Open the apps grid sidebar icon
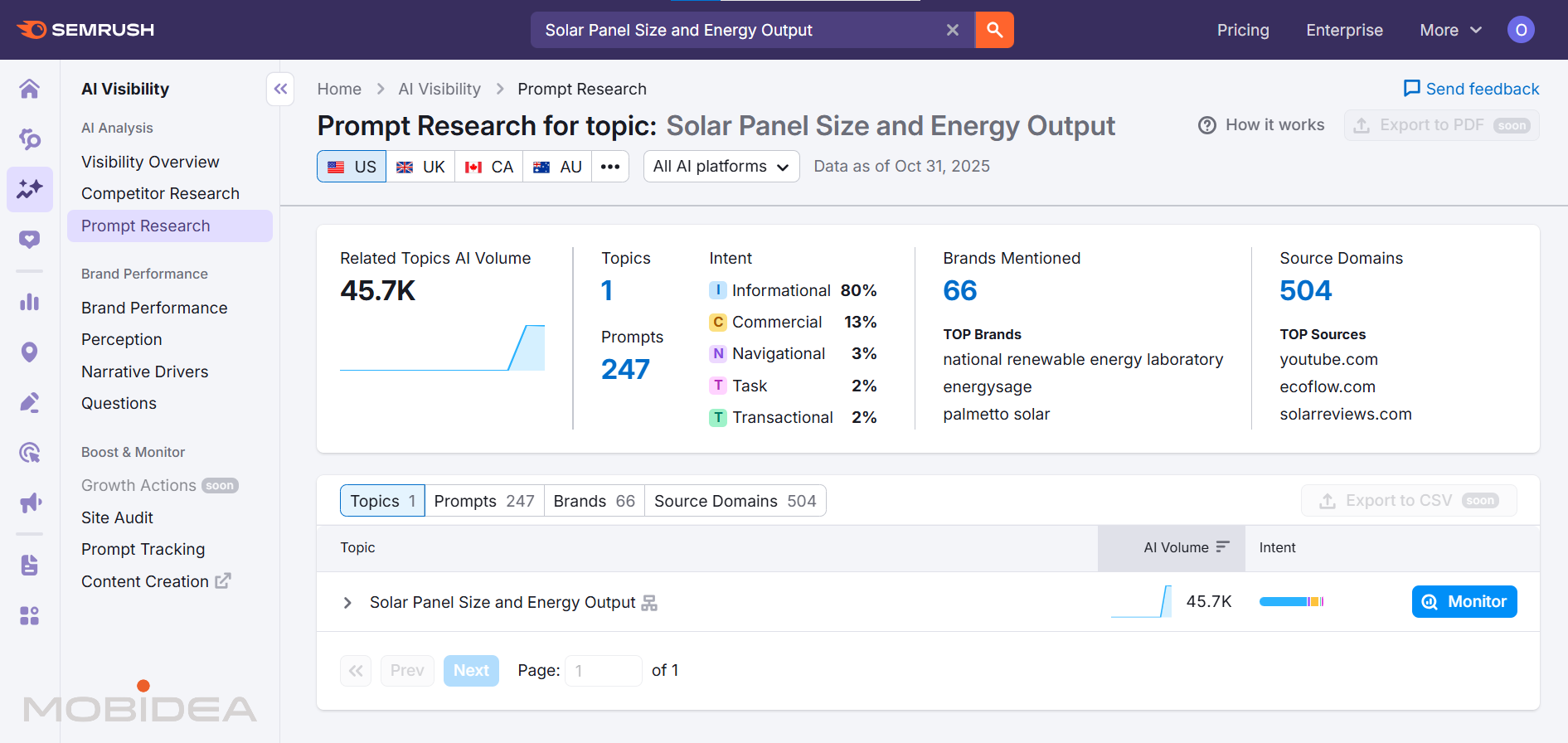The image size is (1568, 743). click(x=30, y=615)
